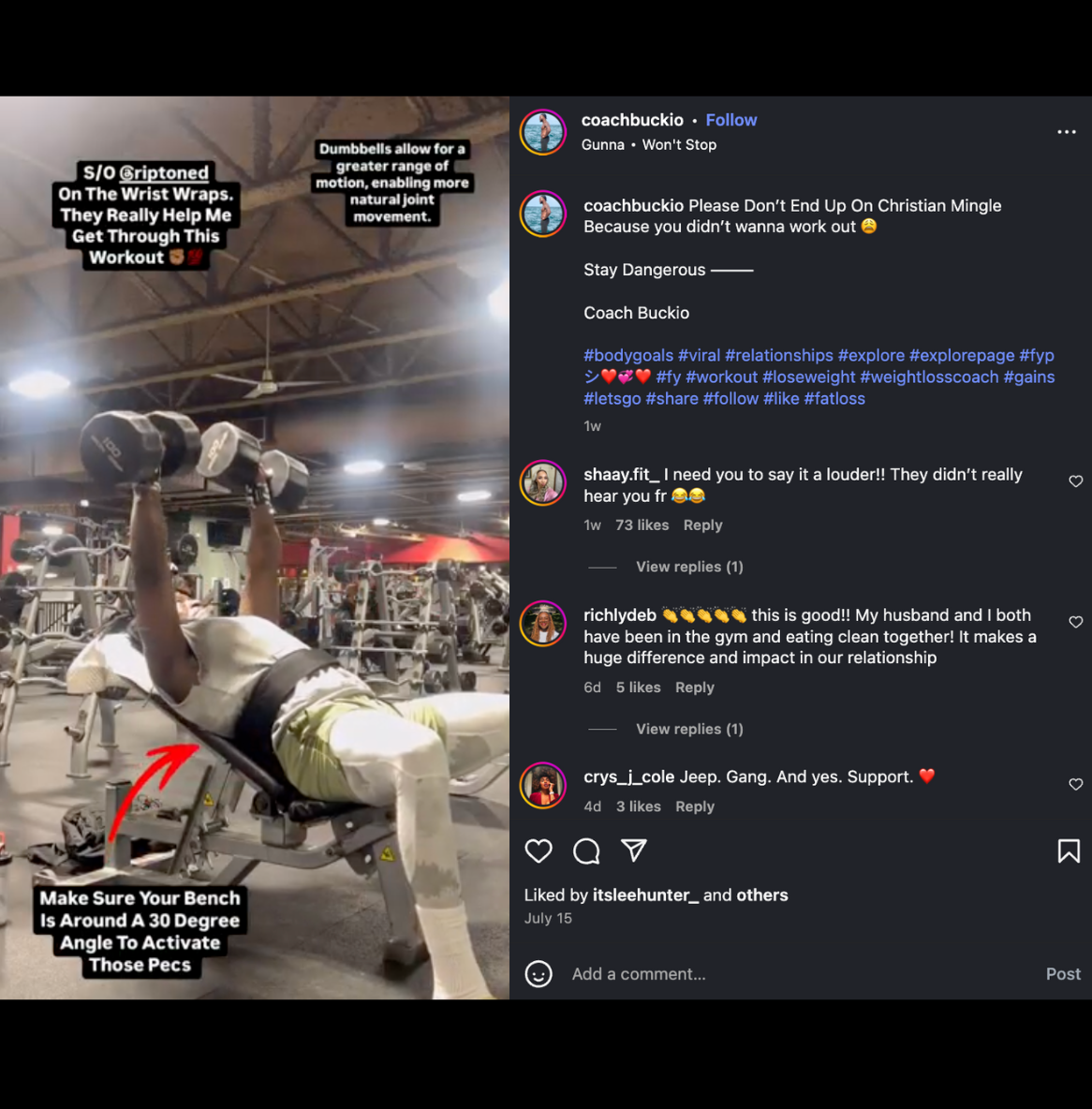Like crys_j_cole's comment heart
The height and width of the screenshot is (1109, 1092).
1076,784
